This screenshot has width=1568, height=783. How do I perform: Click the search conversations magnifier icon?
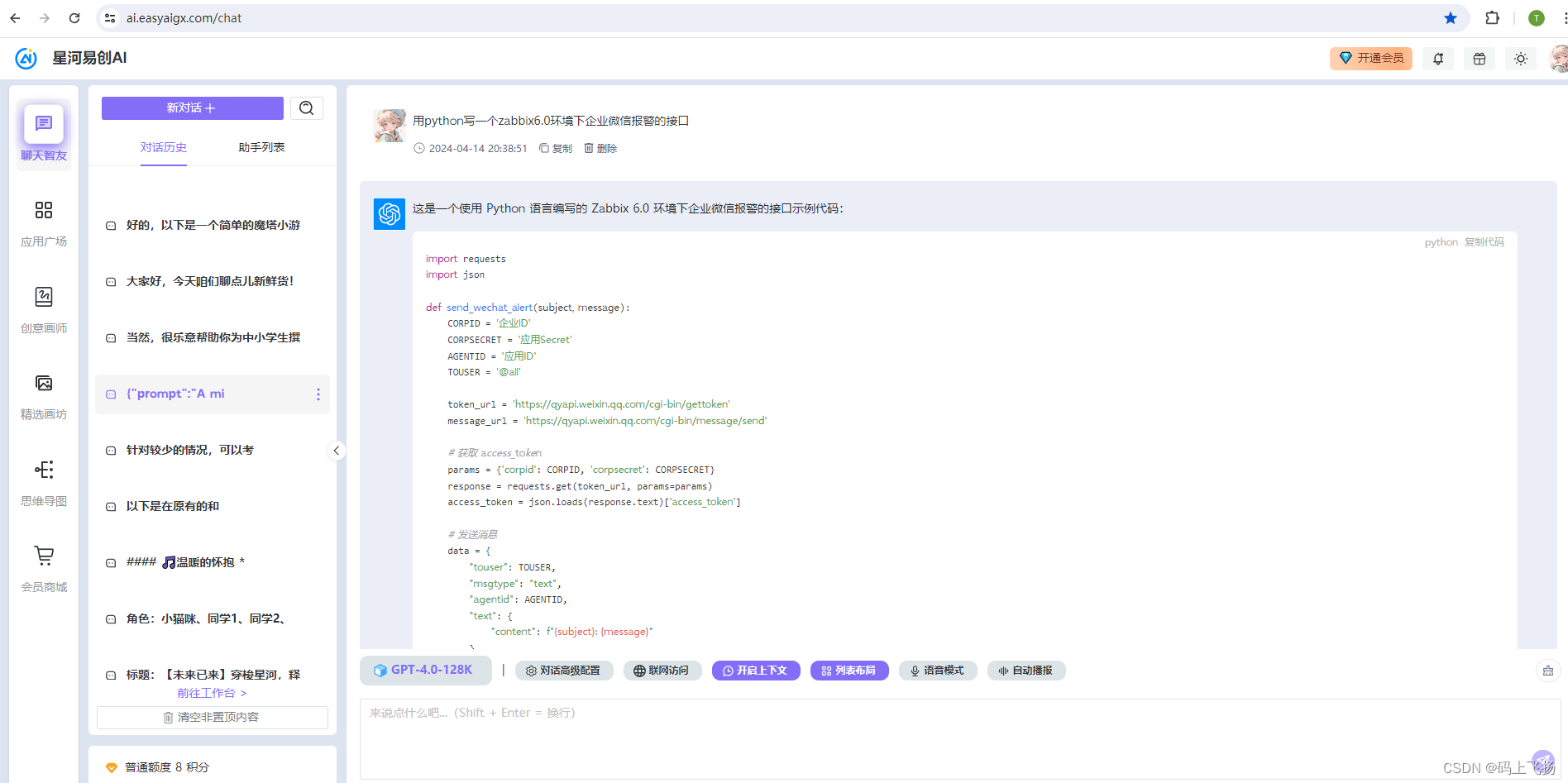point(307,108)
